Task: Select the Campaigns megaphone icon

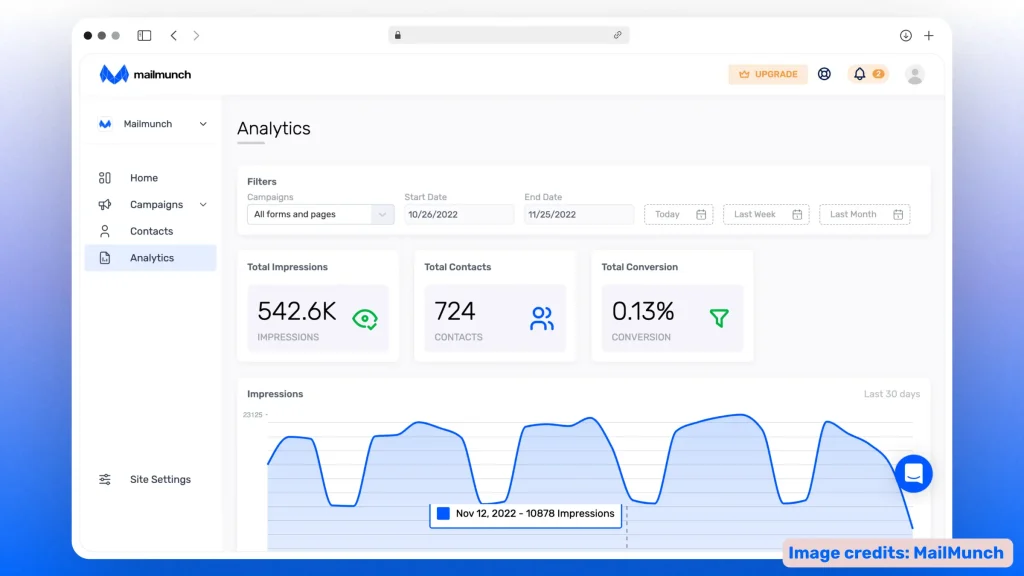Action: coord(105,204)
